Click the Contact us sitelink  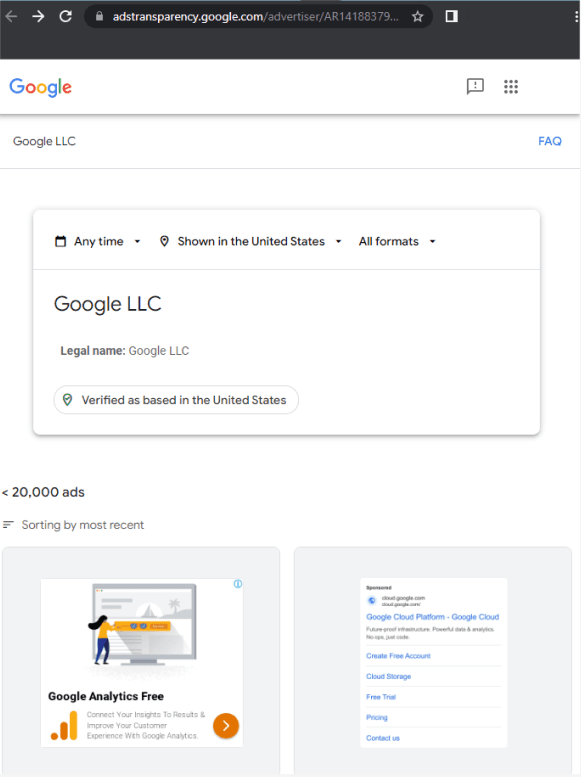tap(383, 738)
